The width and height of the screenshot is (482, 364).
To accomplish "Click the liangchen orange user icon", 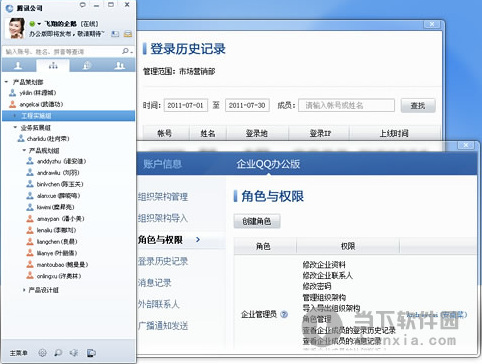I will point(30,241).
